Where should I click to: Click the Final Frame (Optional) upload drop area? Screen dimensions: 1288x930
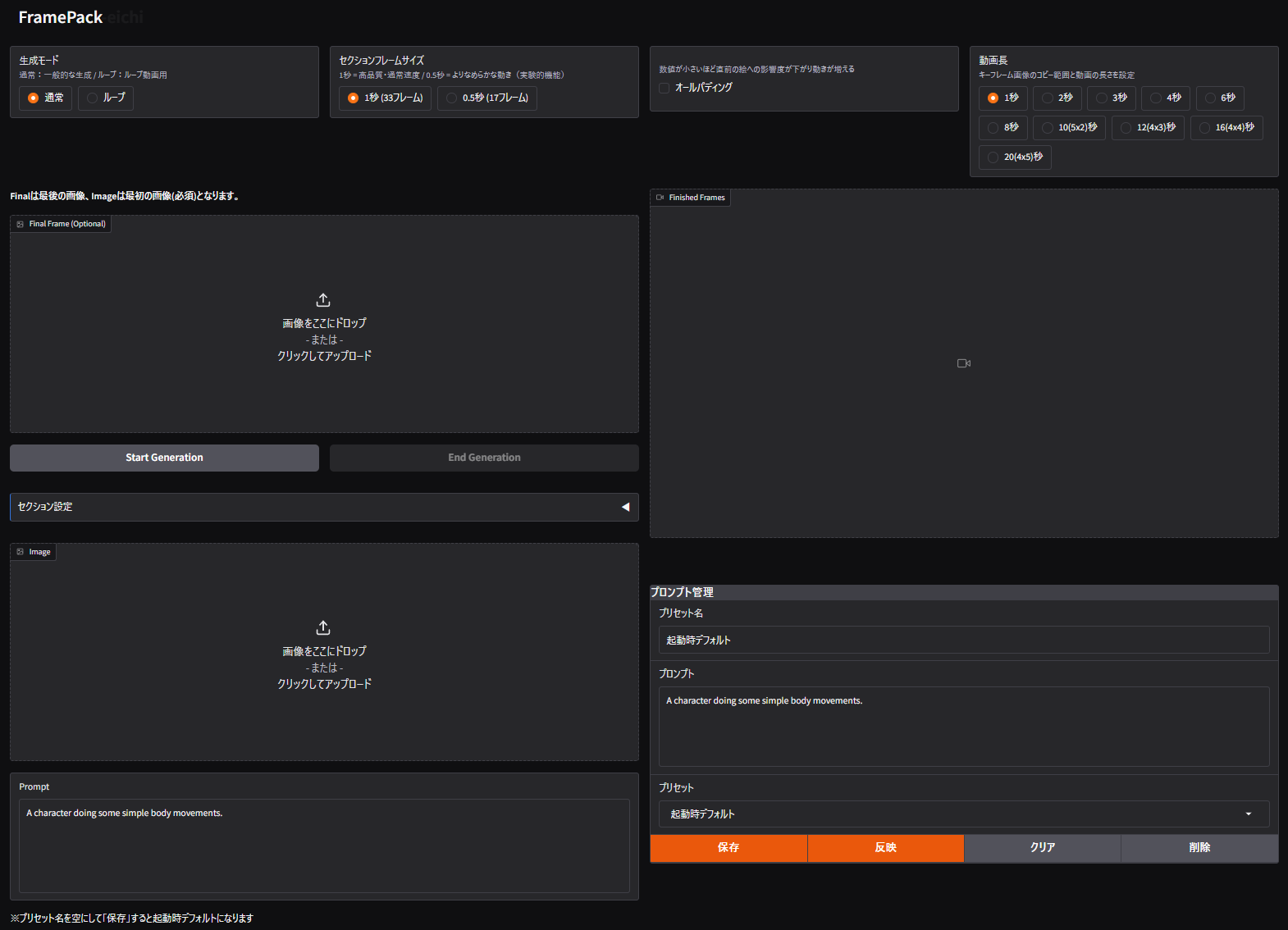(x=324, y=324)
